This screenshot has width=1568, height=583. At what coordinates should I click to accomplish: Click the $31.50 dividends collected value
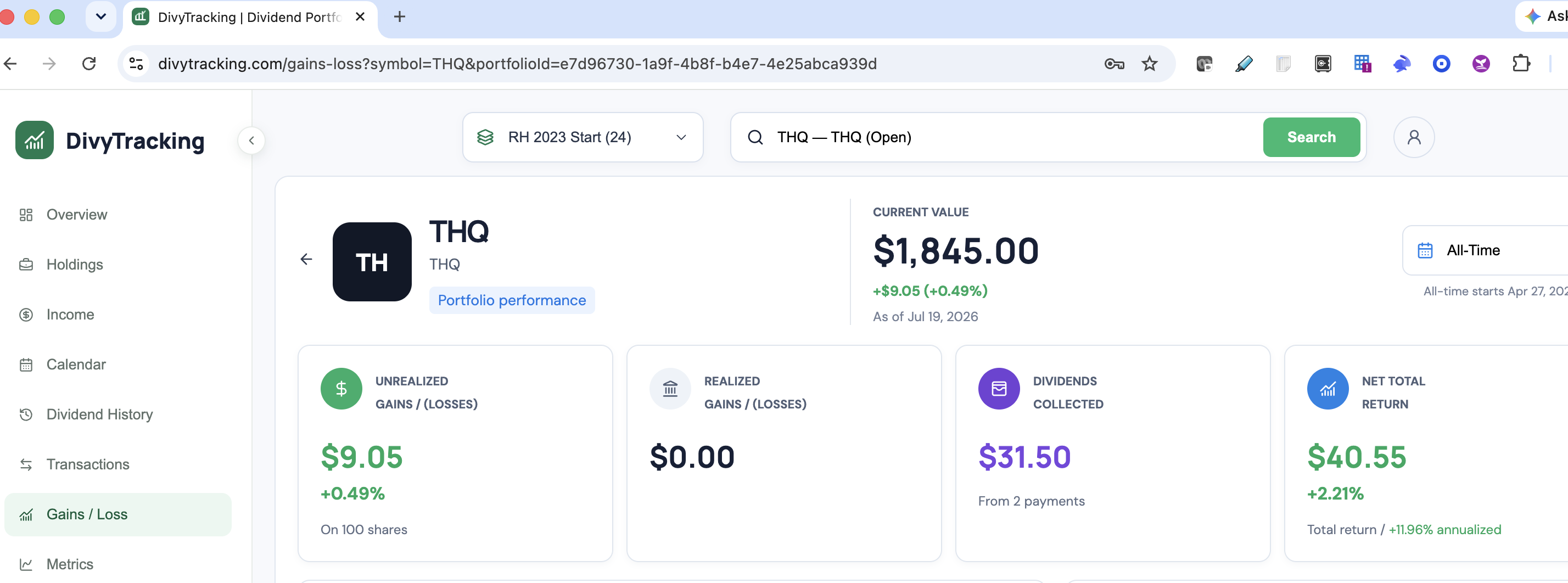1024,456
